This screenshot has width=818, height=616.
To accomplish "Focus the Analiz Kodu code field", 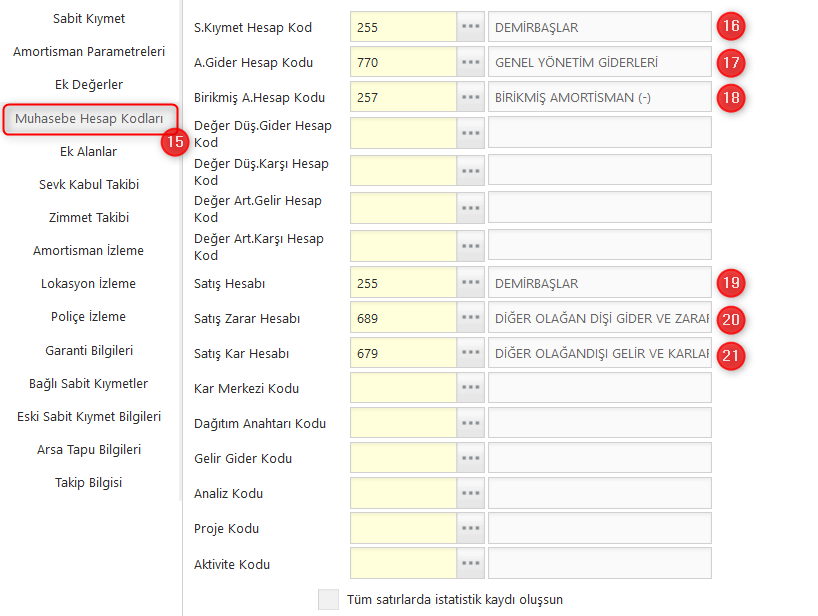I will 403,493.
